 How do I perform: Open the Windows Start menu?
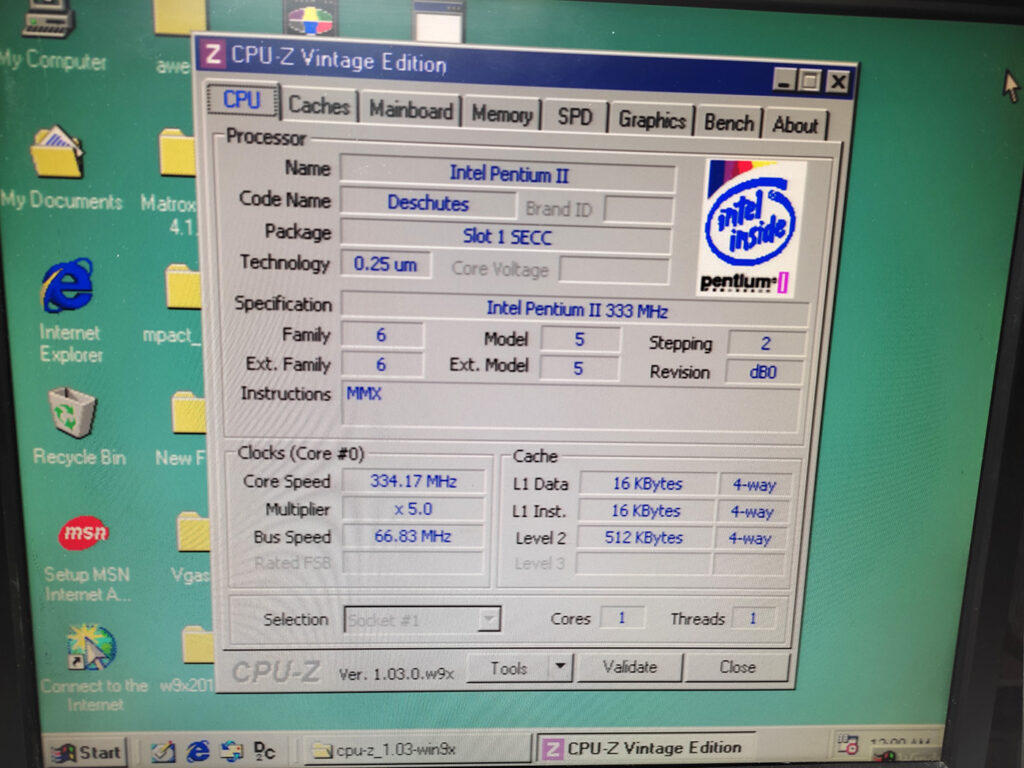tap(87, 752)
